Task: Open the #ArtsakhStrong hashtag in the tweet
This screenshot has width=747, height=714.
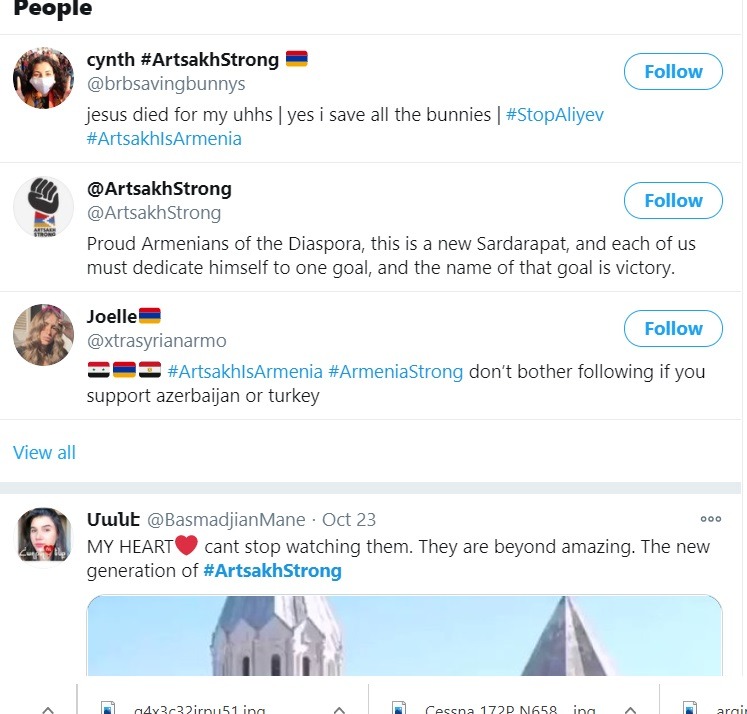Action: click(272, 571)
